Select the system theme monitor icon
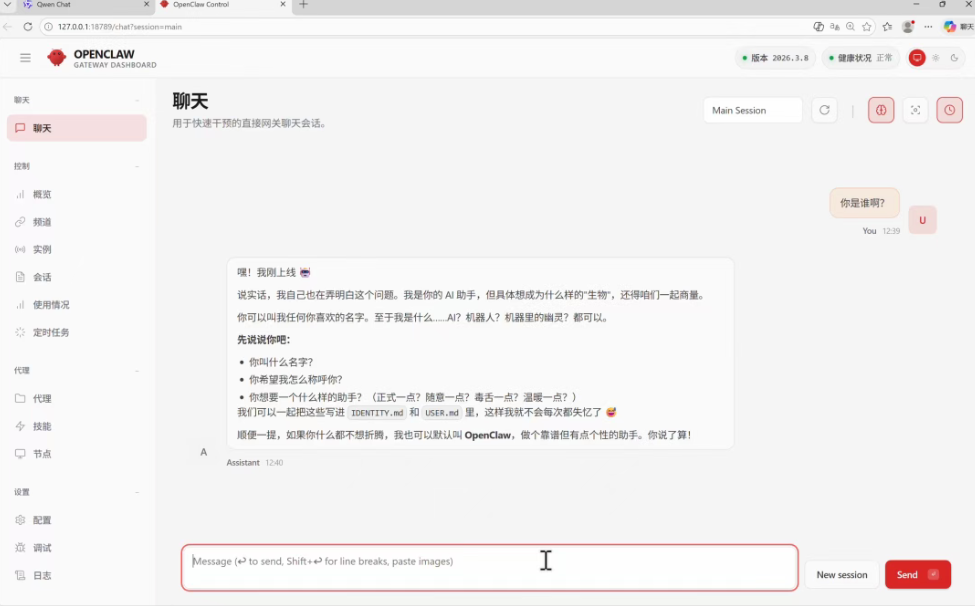This screenshot has height=606, width=975. coord(917,58)
